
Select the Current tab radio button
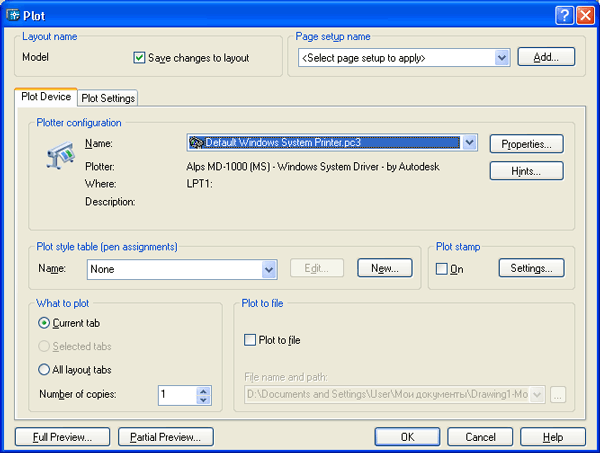point(44,323)
